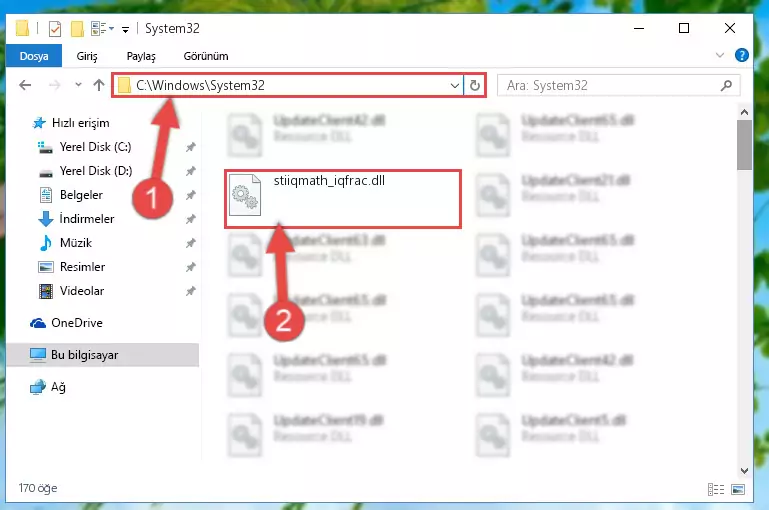Viewport: 769px width, 510px height.
Task: Click pin icon next to İndirmeler
Action: (x=190, y=219)
